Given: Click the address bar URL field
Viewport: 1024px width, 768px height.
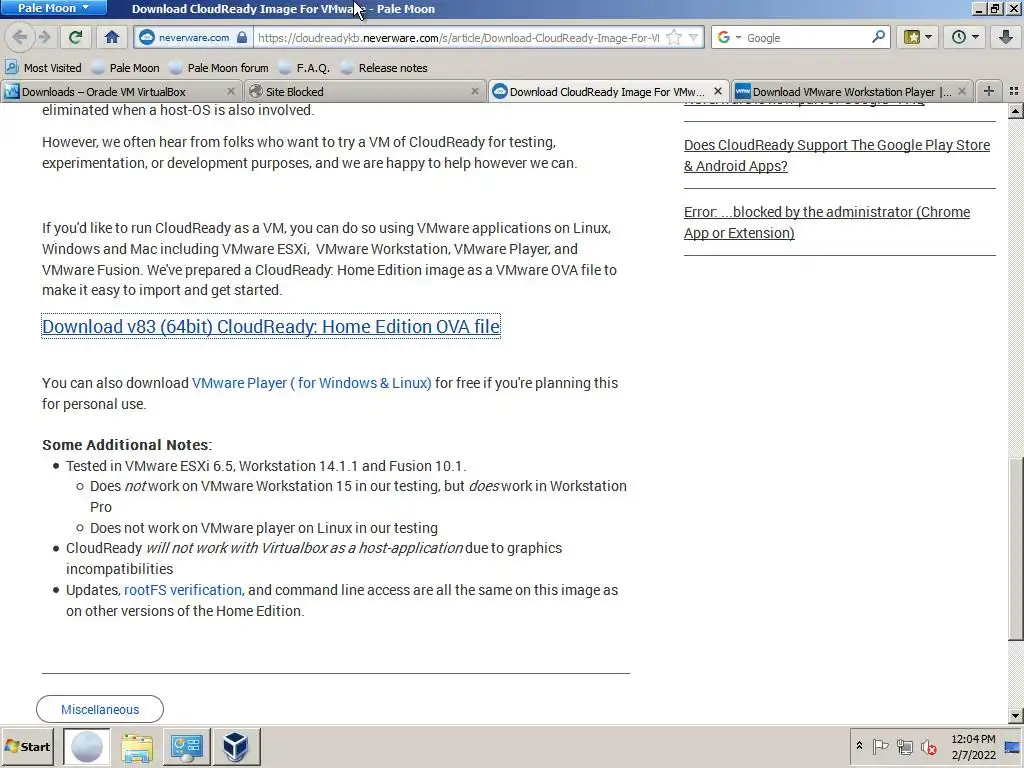Looking at the screenshot, I should click(457, 37).
